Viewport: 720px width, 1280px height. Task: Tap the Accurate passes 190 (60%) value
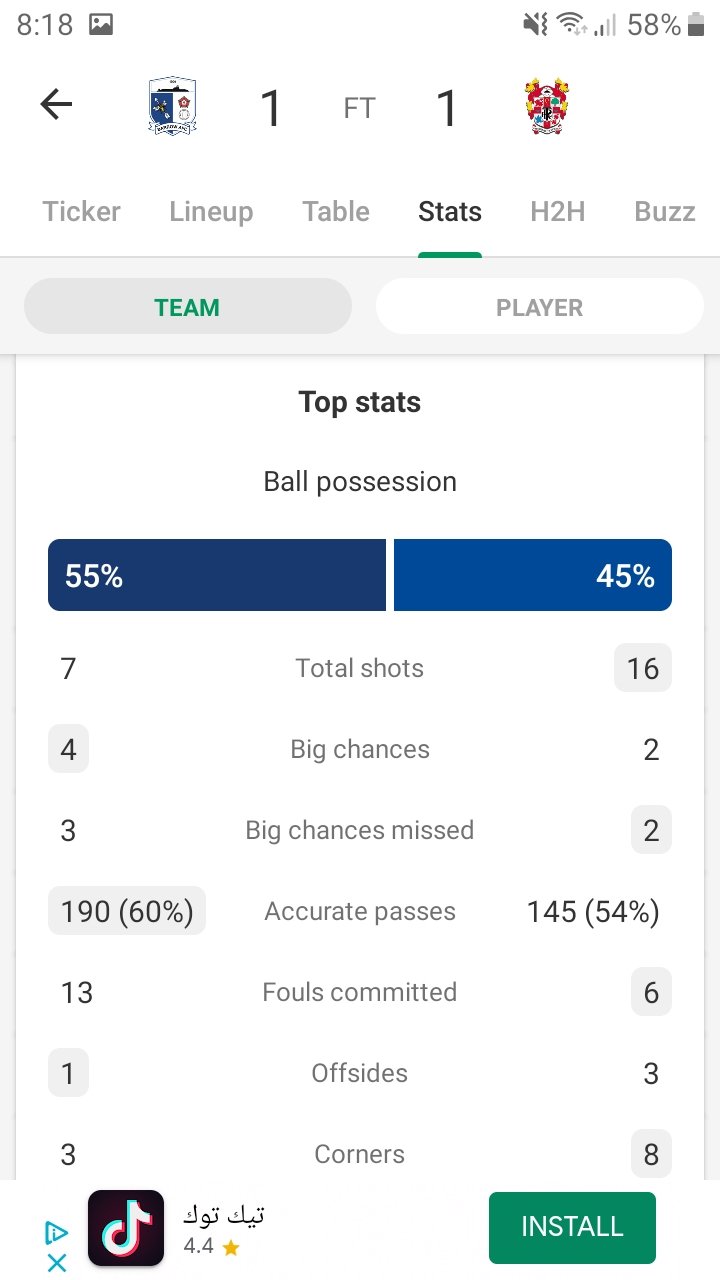[127, 911]
